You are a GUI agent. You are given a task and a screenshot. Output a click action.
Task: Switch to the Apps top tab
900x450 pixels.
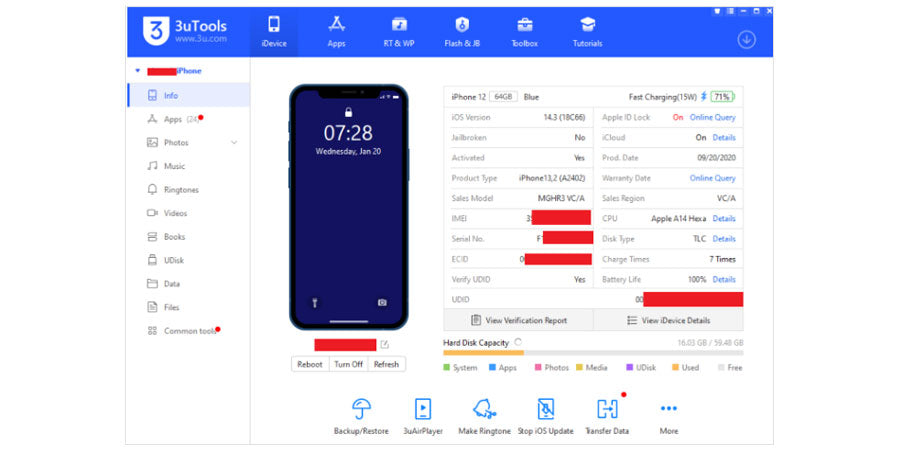pyautogui.click(x=336, y=32)
